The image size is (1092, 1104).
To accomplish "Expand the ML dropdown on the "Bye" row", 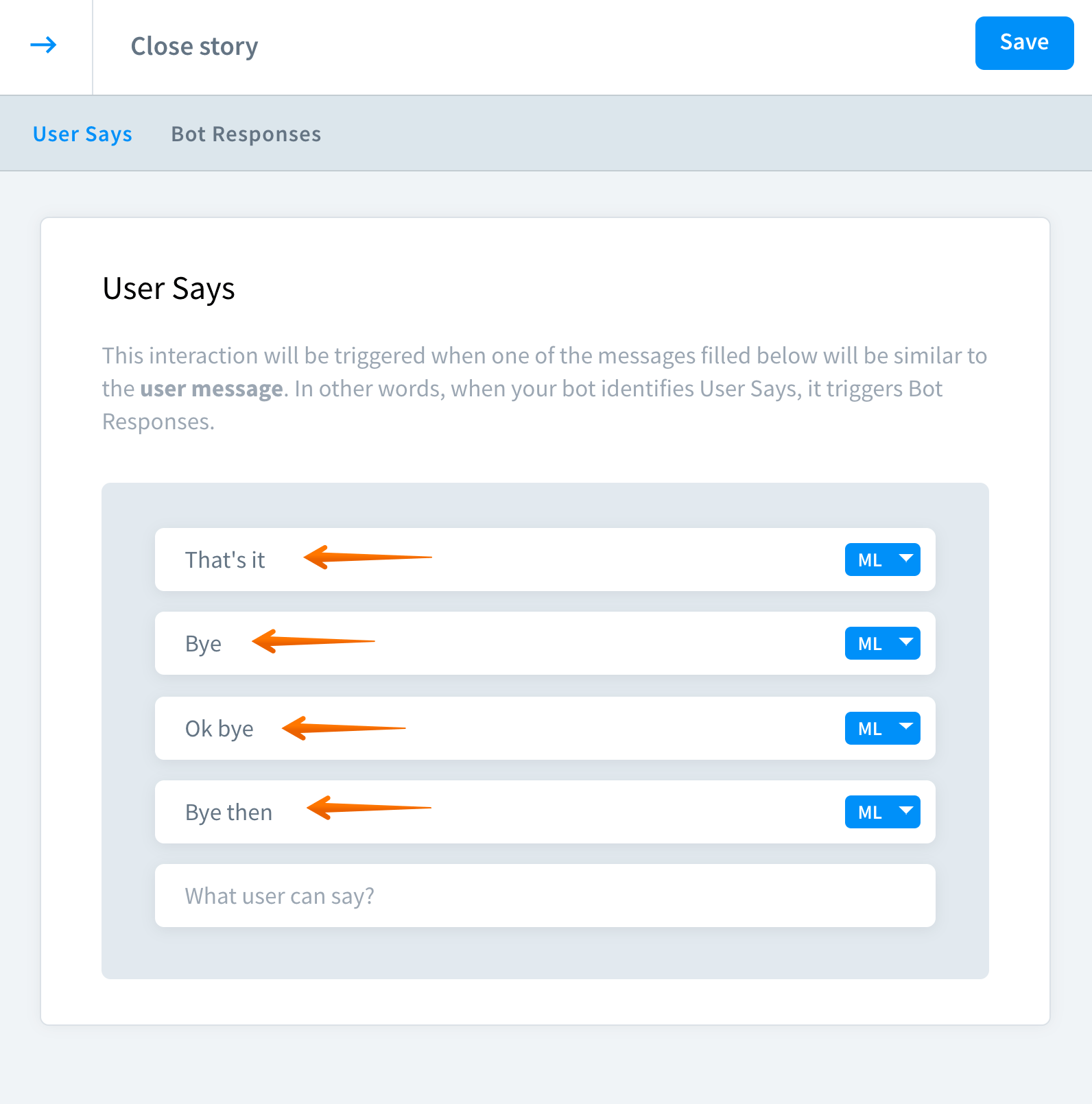I will pyautogui.click(x=882, y=644).
